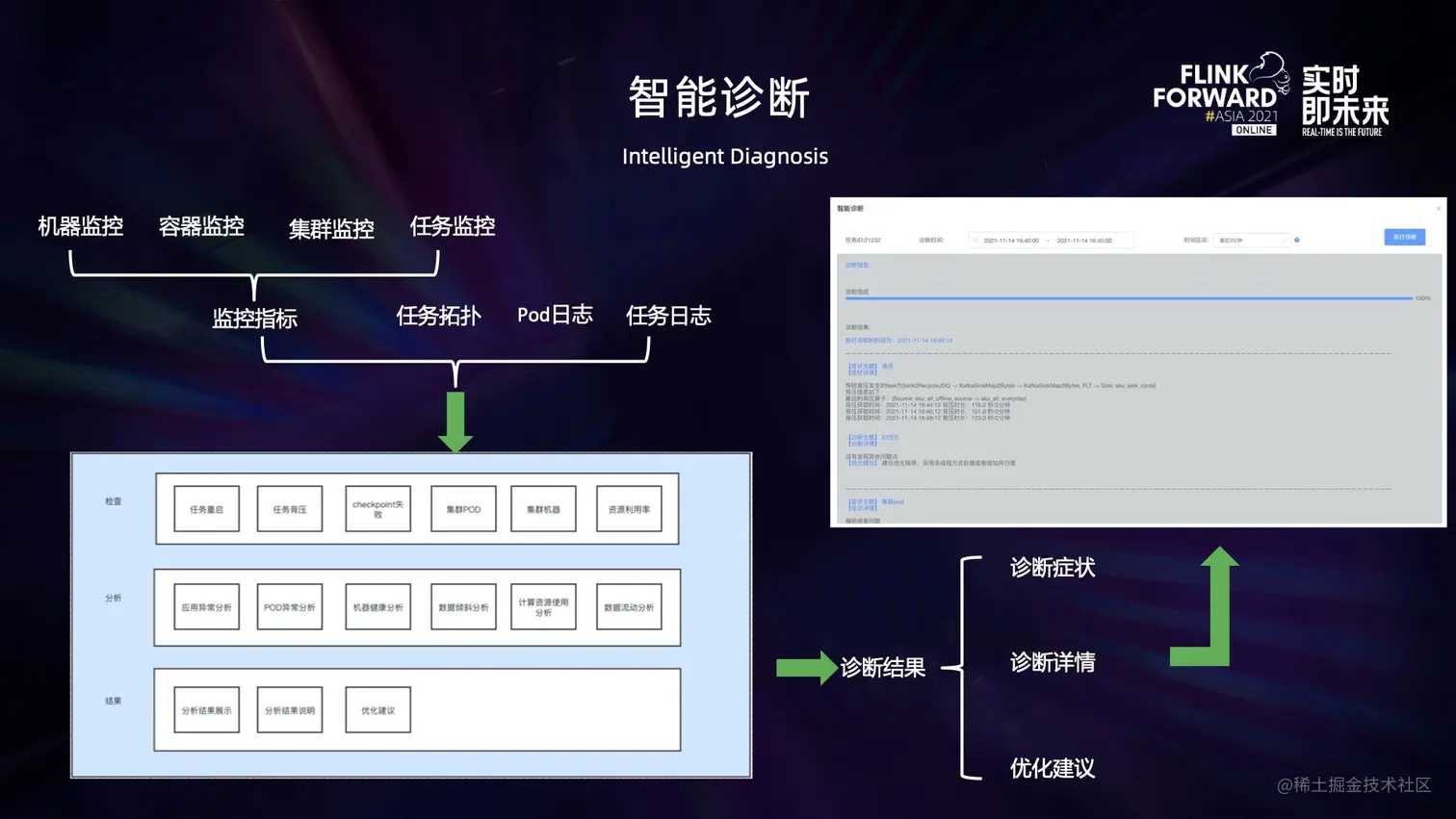Image resolution: width=1456 pixels, height=819 pixels.
Task: Click the end time 2021-11-14 16:45:00 field
Action: (1085, 241)
